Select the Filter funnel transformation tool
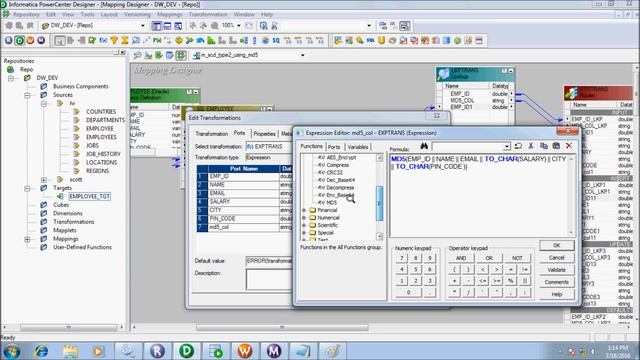This screenshot has height=360, width=640. [x=114, y=40]
